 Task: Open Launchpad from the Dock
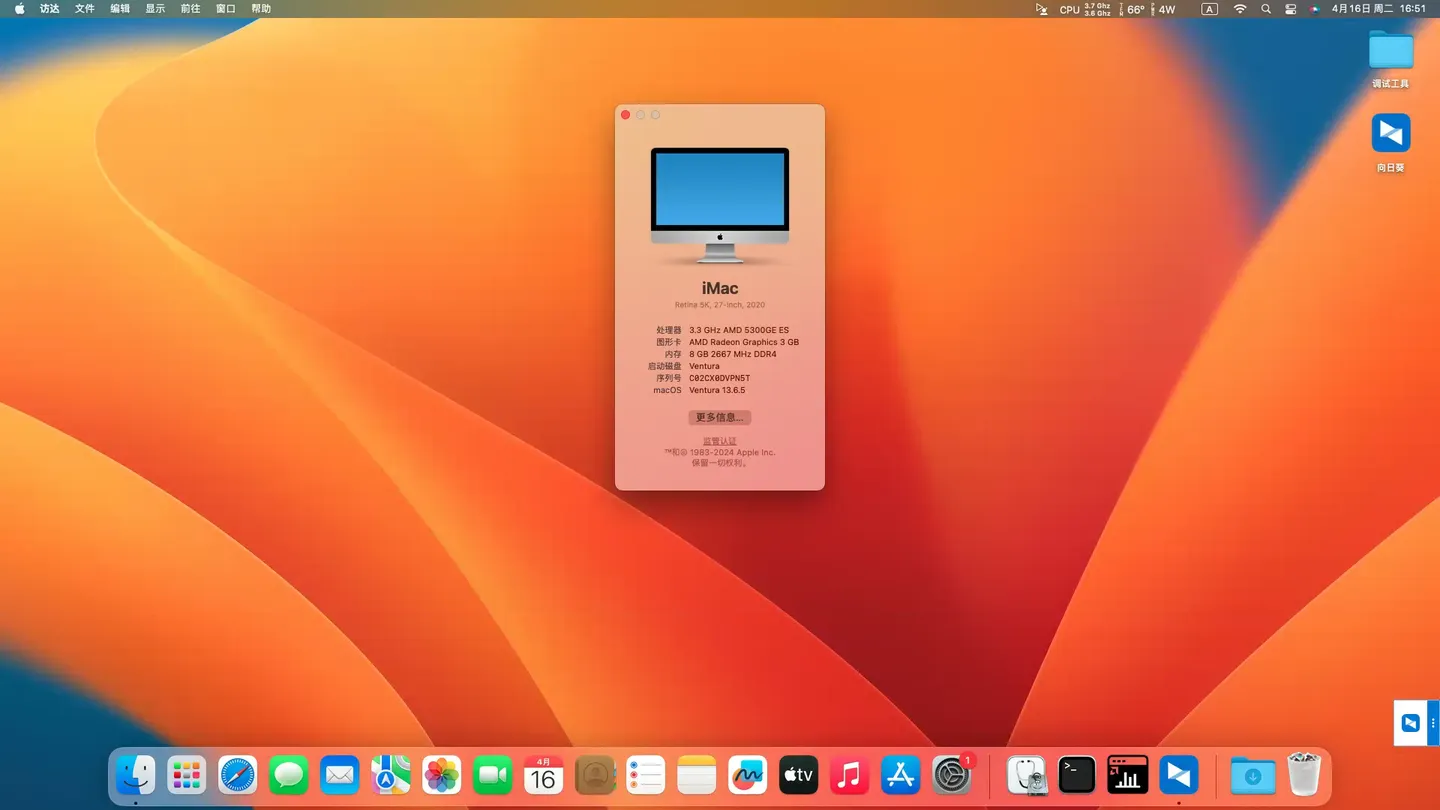tap(186, 774)
